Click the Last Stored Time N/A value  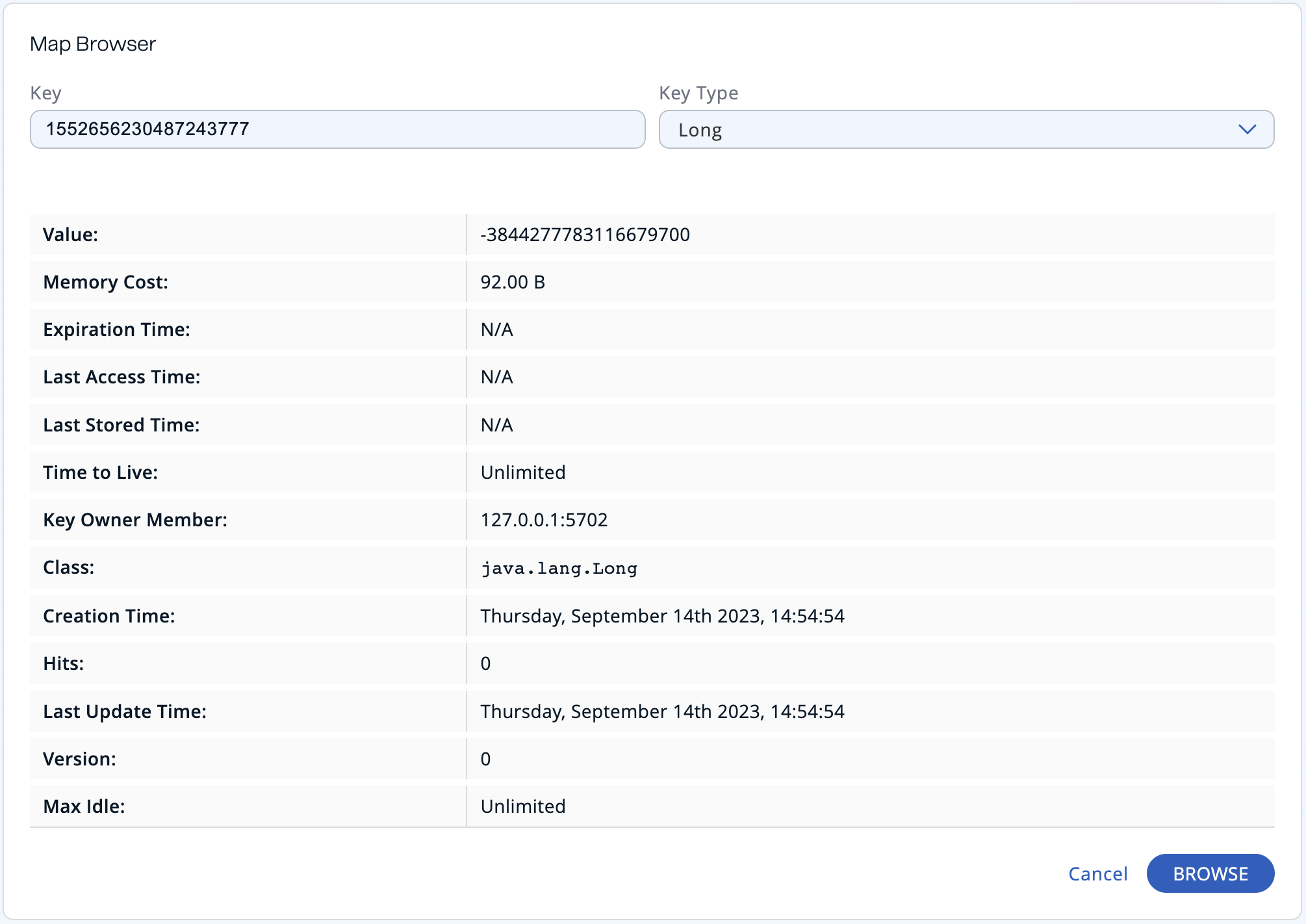click(497, 425)
